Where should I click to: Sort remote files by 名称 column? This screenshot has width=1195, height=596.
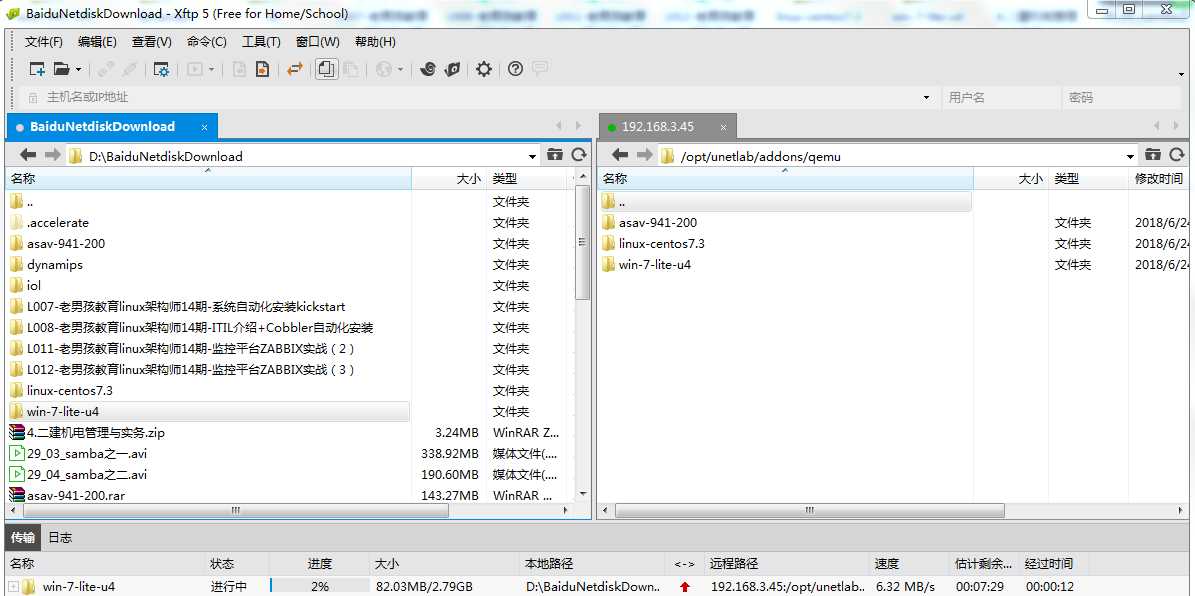pos(785,179)
